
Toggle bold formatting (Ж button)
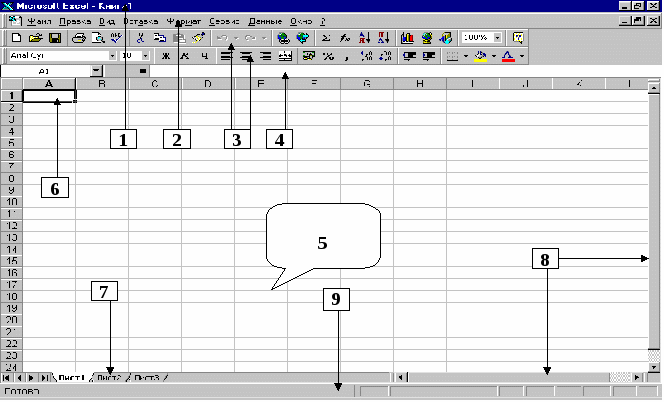pos(167,56)
